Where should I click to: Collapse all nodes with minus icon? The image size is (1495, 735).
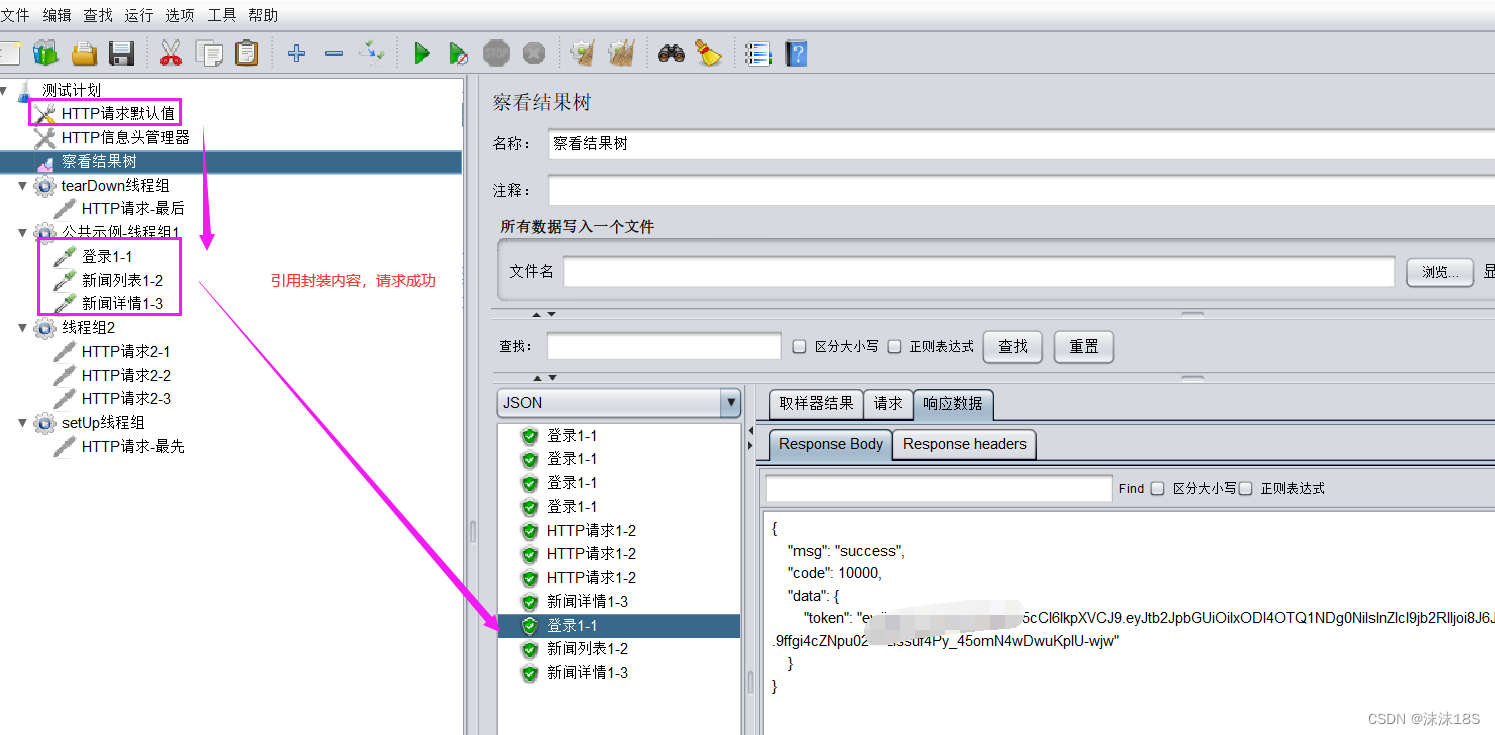[334, 53]
